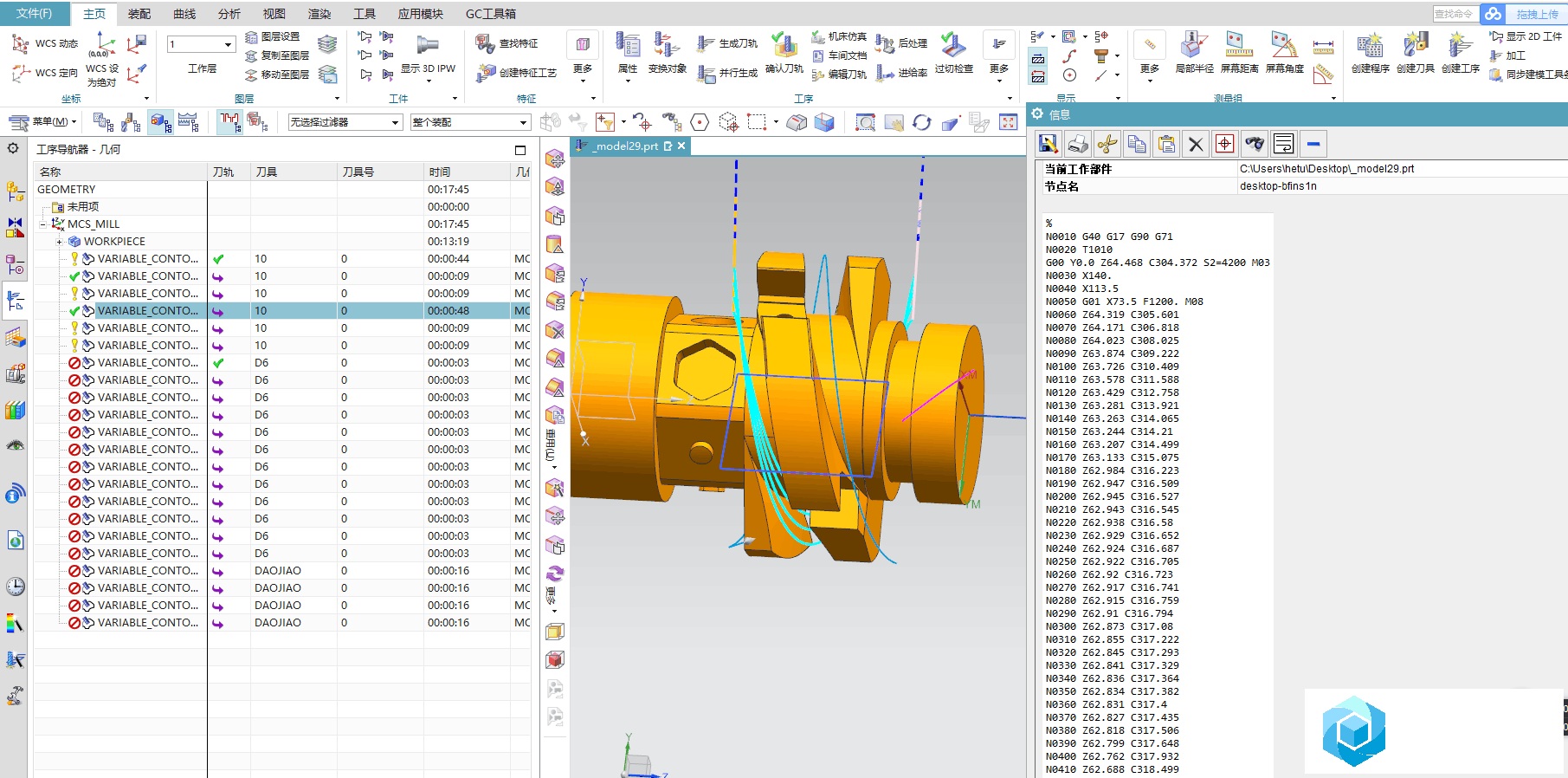Image resolution: width=1568 pixels, height=778 pixels.
Task: Click 查找命令 search field
Action: click(1455, 14)
